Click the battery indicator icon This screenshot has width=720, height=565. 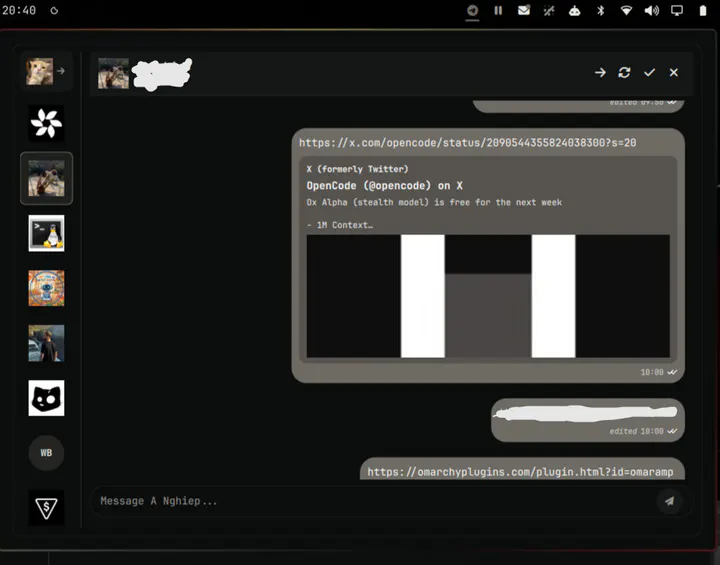703,11
